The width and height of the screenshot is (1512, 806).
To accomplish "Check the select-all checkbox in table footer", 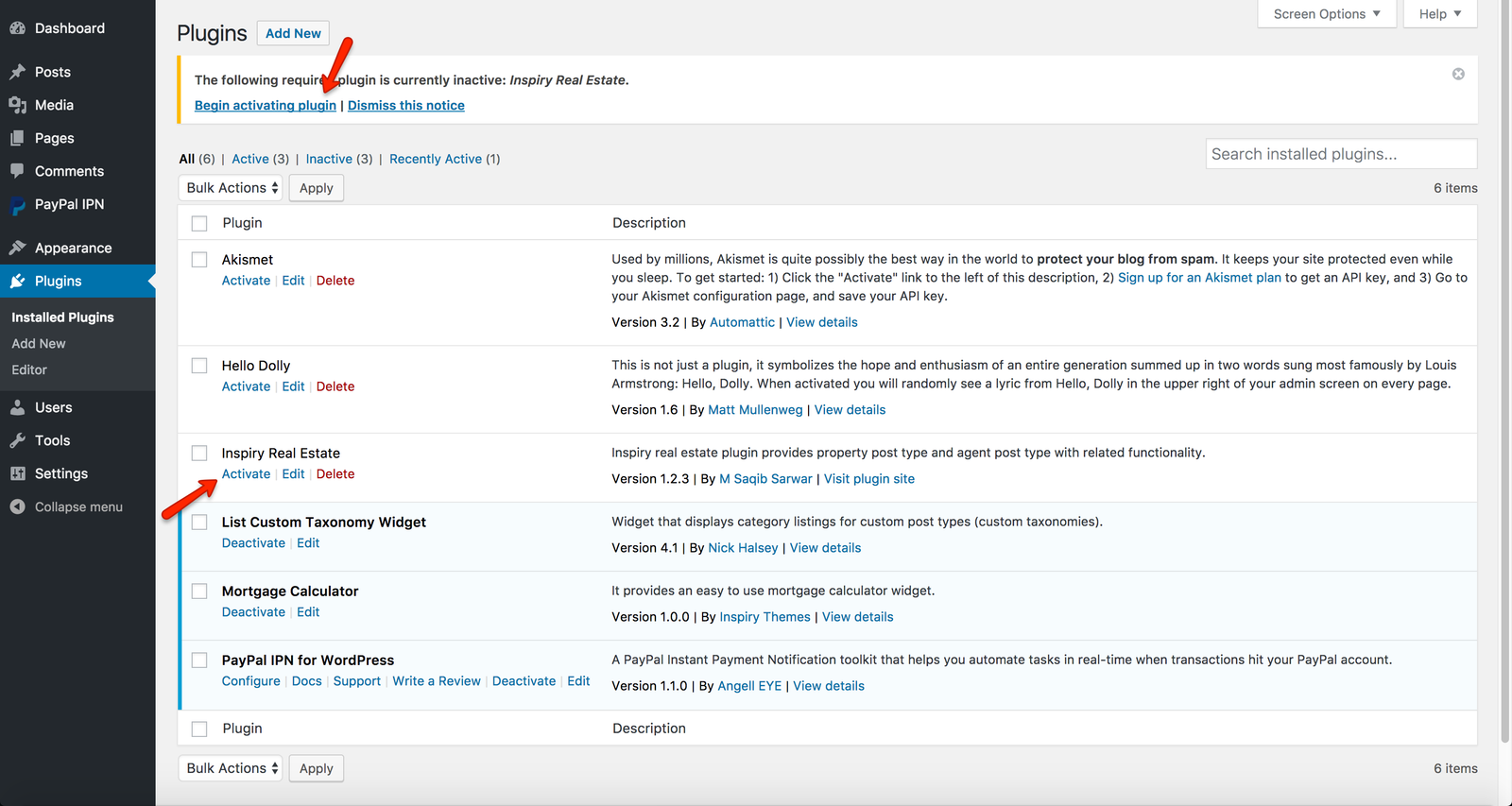I will (199, 729).
